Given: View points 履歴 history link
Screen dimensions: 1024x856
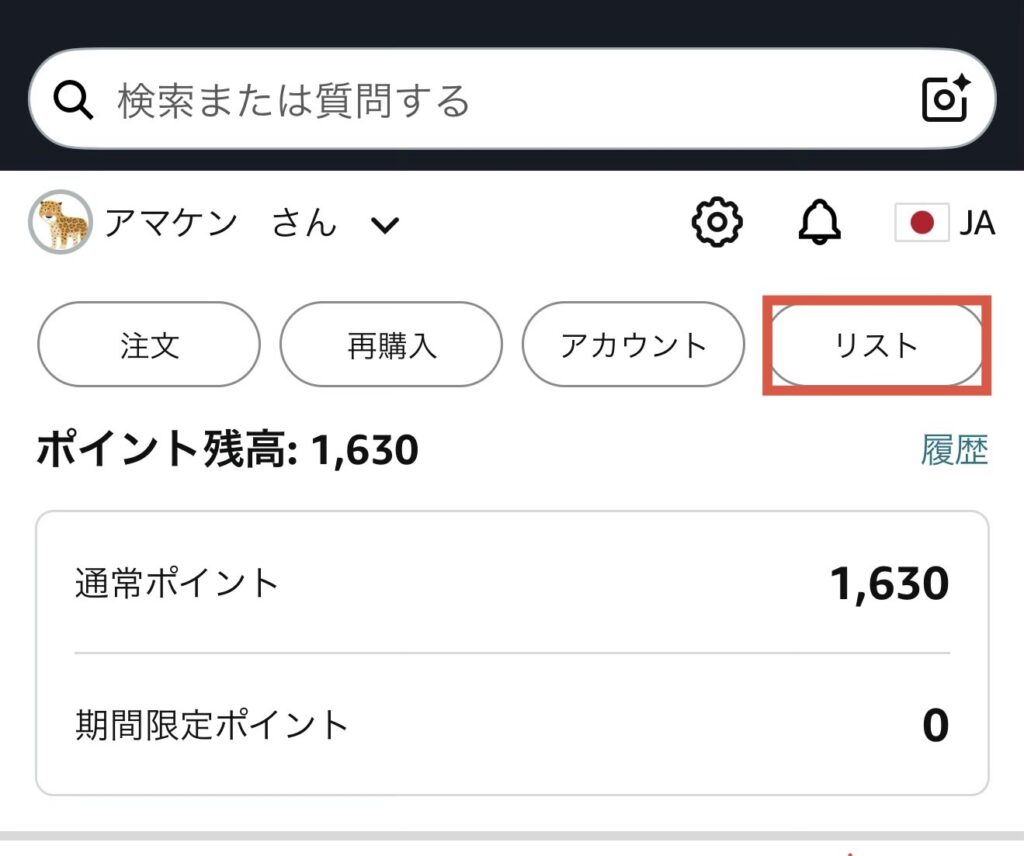Looking at the screenshot, I should [954, 451].
